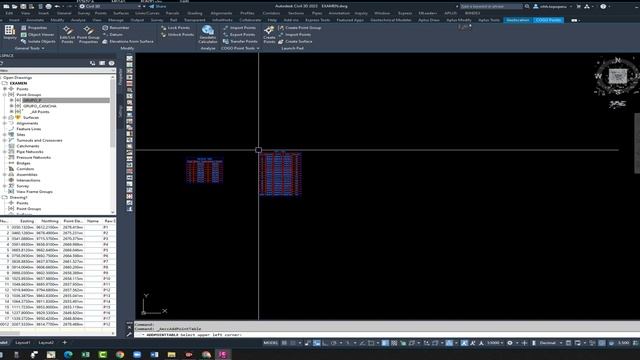Click the Create Points icon
640x360 pixels.
[269, 34]
